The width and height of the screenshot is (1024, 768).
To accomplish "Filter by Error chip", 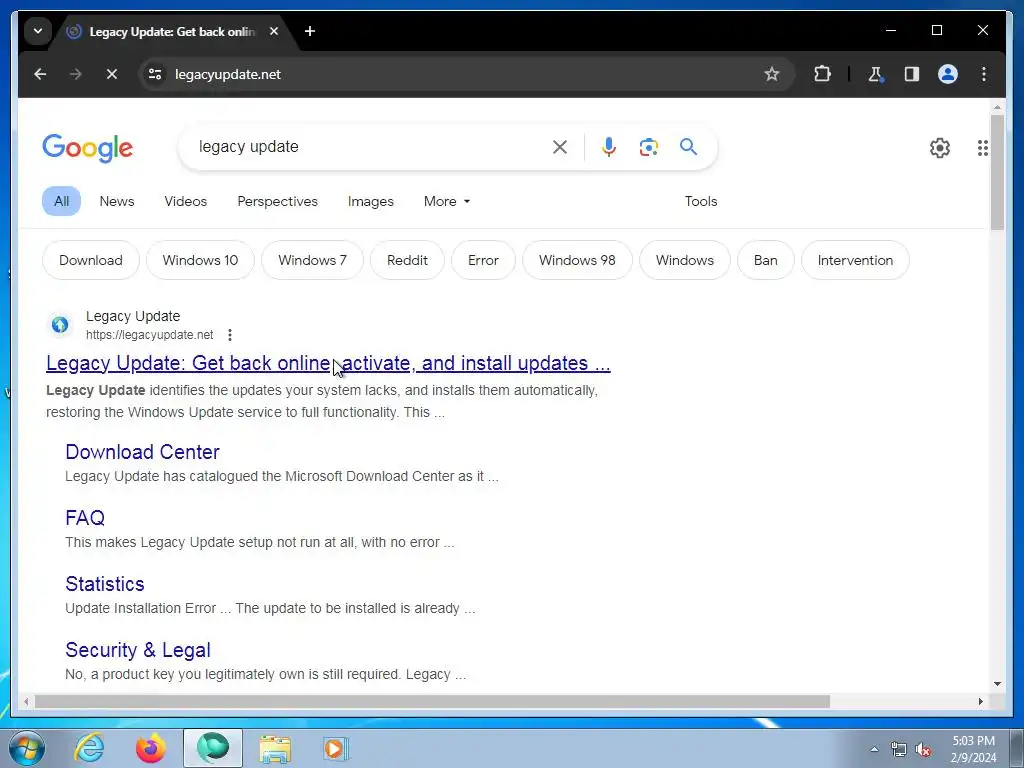I will [483, 260].
